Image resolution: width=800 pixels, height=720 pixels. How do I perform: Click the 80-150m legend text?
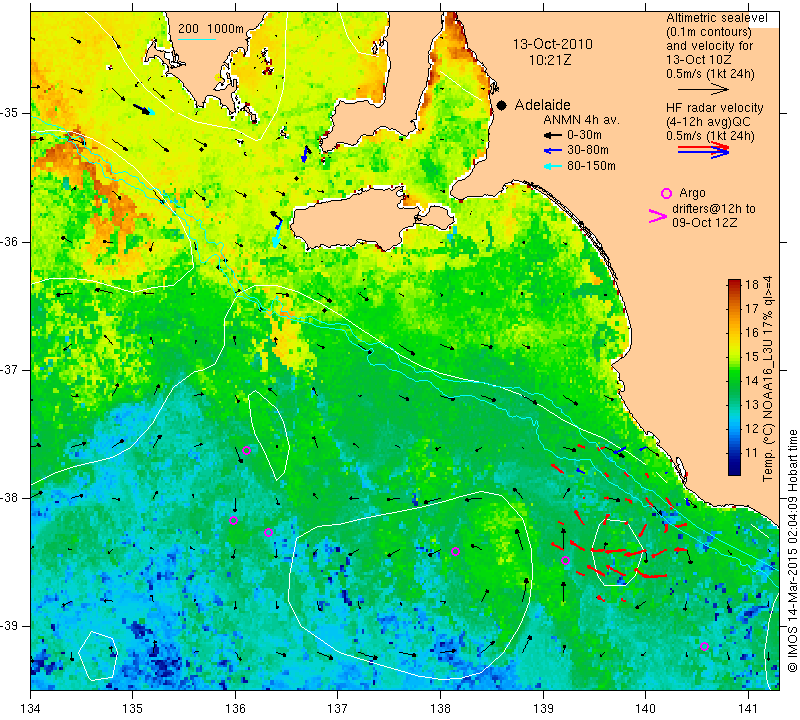(x=591, y=166)
